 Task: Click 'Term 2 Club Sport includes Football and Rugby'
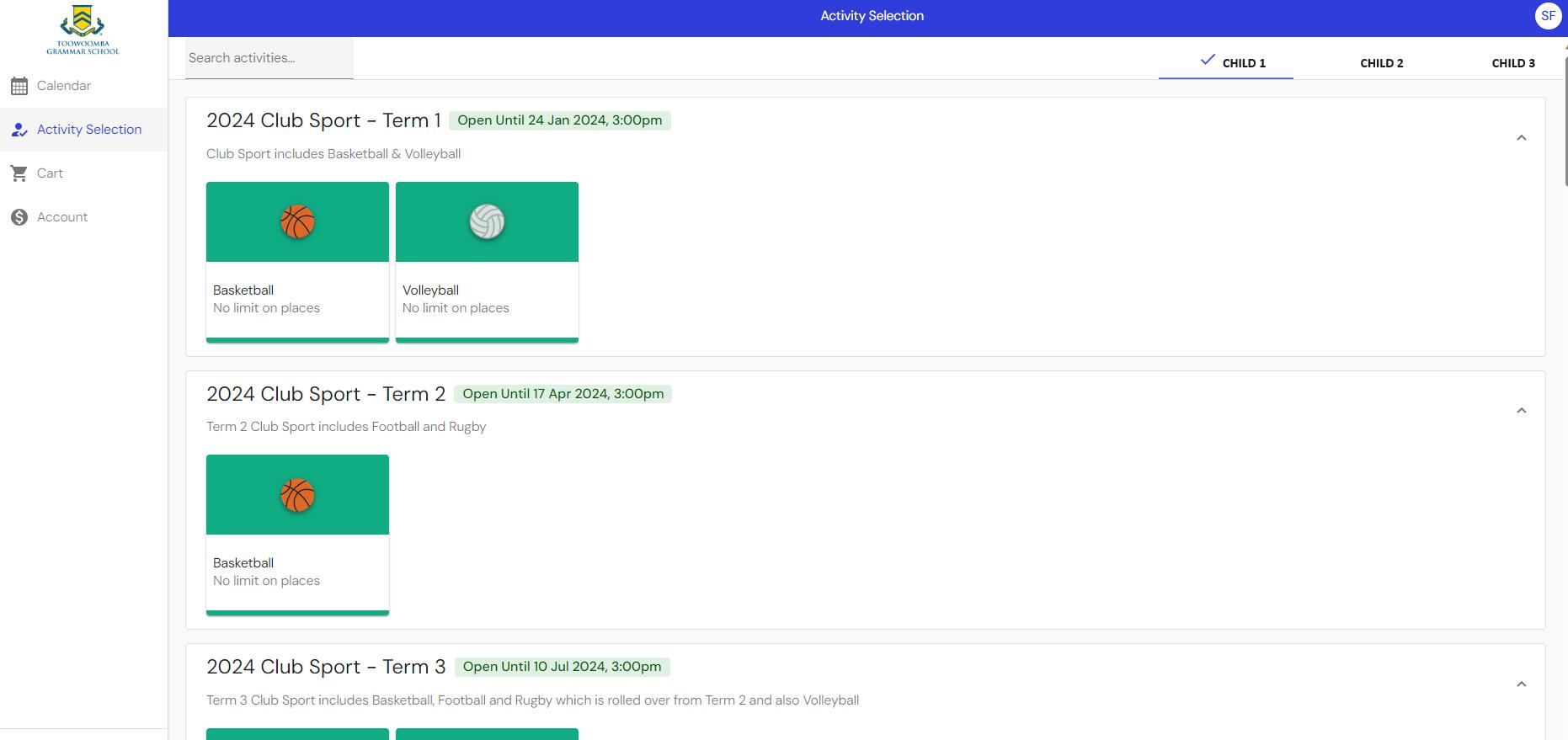tap(346, 427)
